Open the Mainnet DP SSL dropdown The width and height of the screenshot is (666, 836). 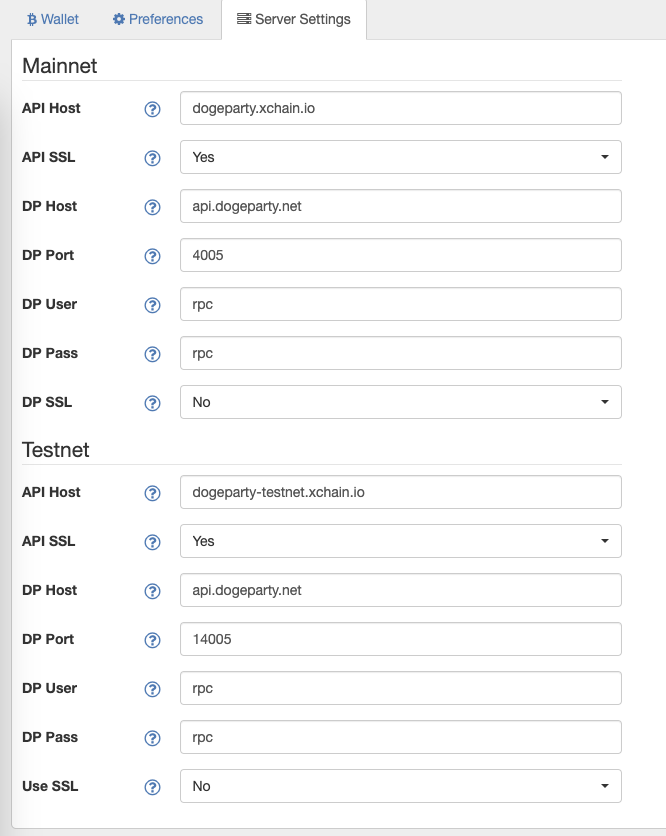[400, 402]
